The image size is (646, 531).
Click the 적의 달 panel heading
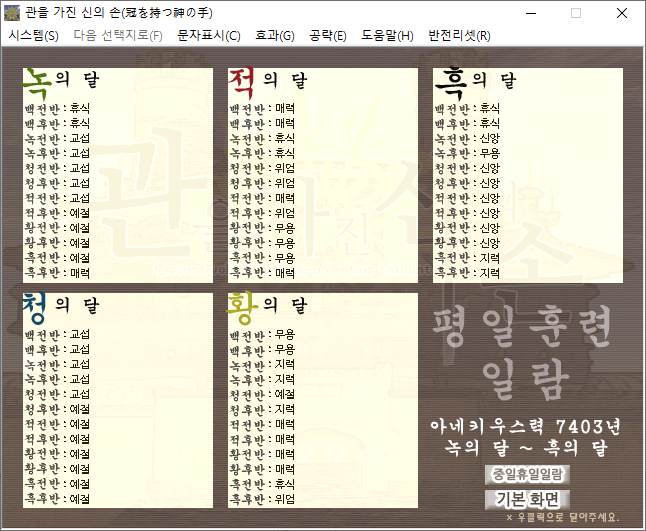coord(268,81)
